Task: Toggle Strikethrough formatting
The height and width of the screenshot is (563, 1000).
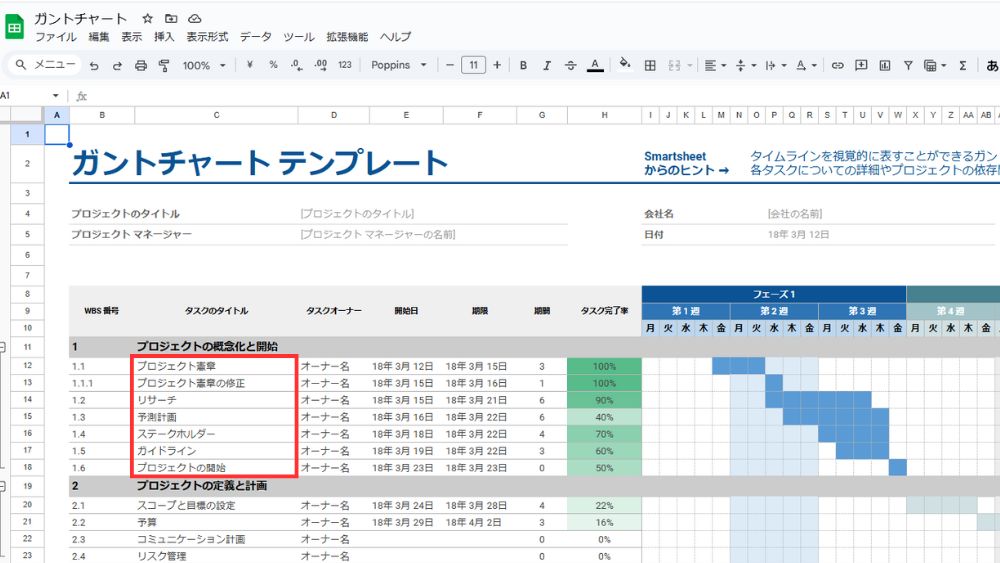Action: click(570, 66)
